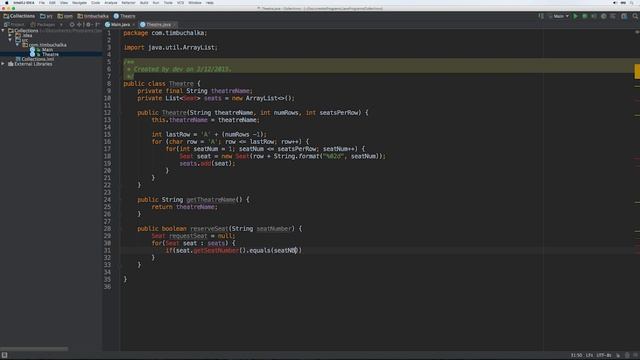Click the 'import java.util.ArrayList;' line

point(171,47)
